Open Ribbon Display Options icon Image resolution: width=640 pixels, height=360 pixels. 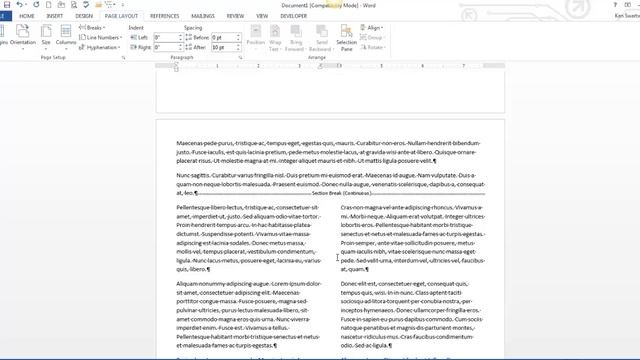tap(628, 5)
